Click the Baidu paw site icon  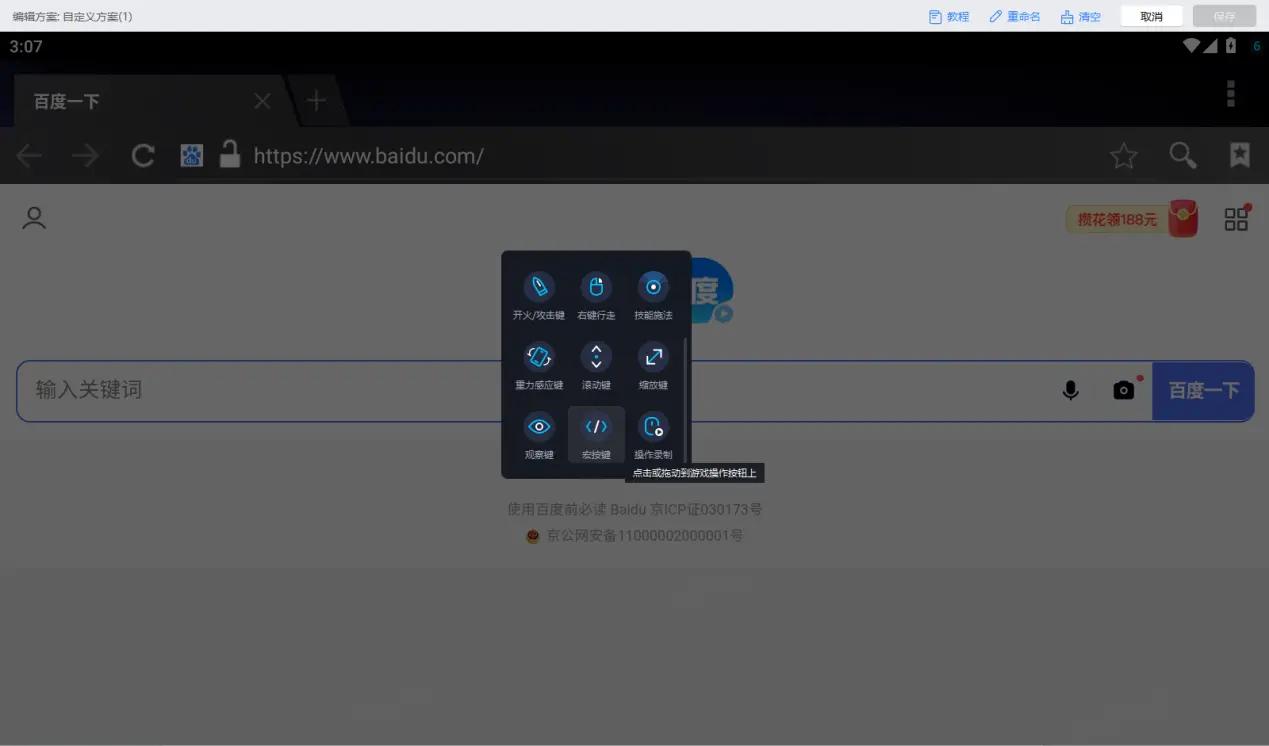click(x=191, y=155)
